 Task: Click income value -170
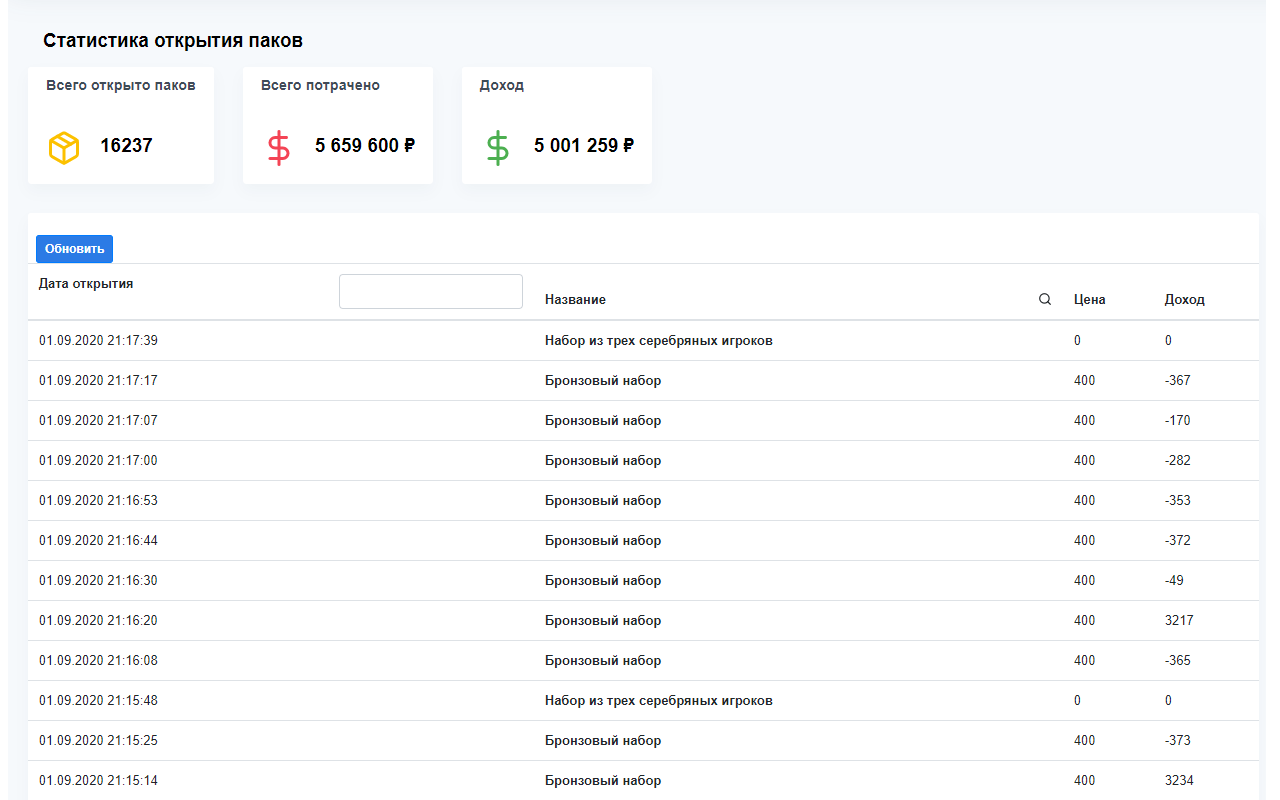click(1178, 420)
